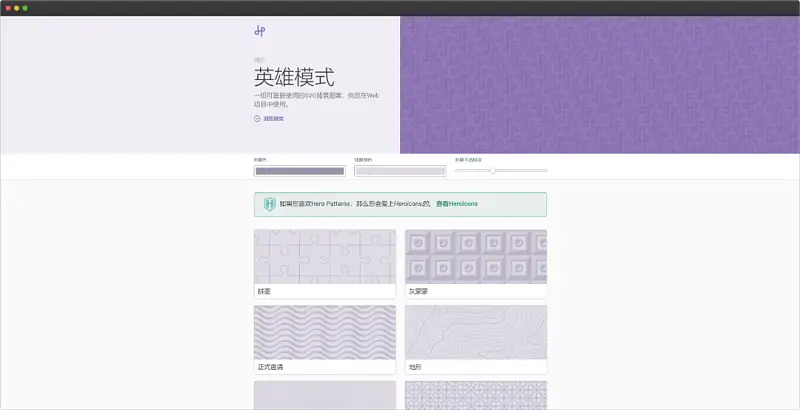Open the 浏览模式 link
This screenshot has width=800, height=410.
click(269, 118)
